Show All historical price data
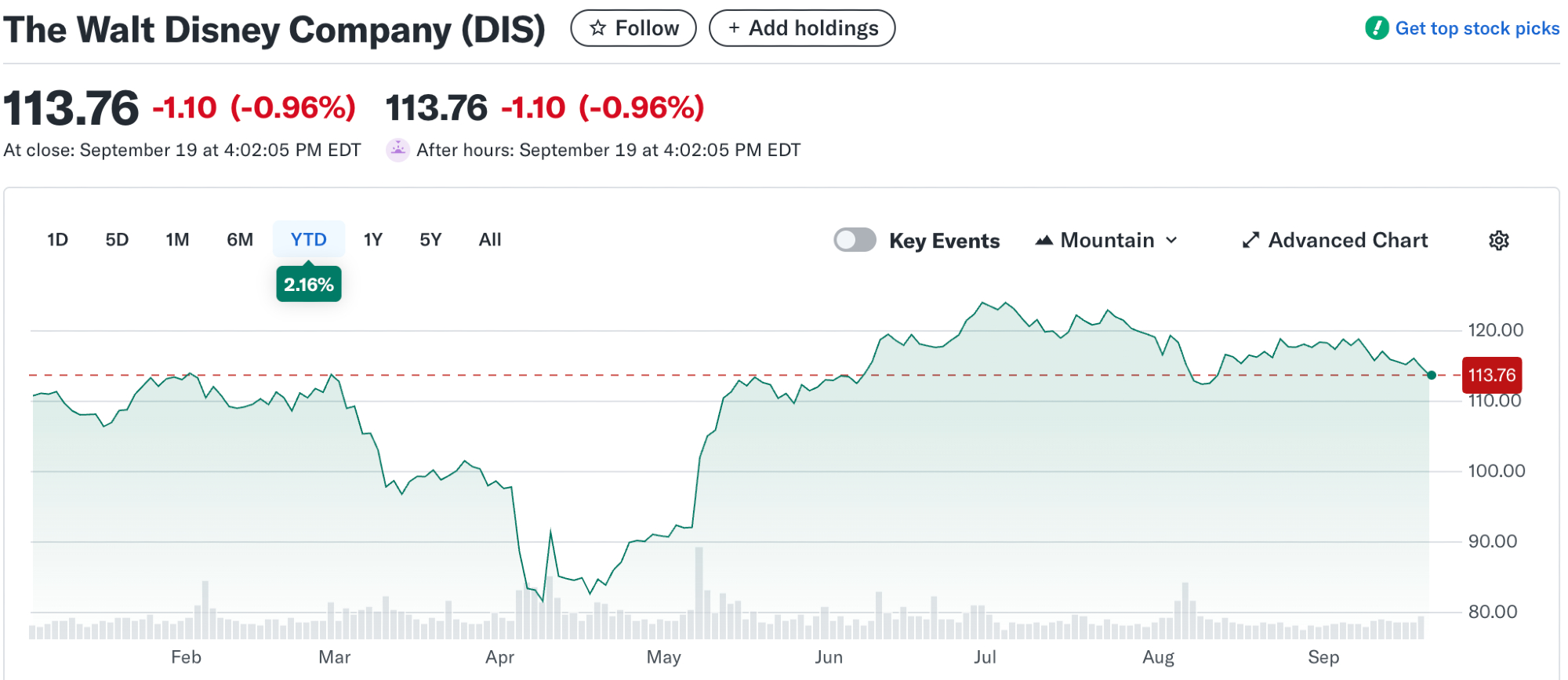The height and width of the screenshot is (680, 1568). pyautogui.click(x=490, y=240)
